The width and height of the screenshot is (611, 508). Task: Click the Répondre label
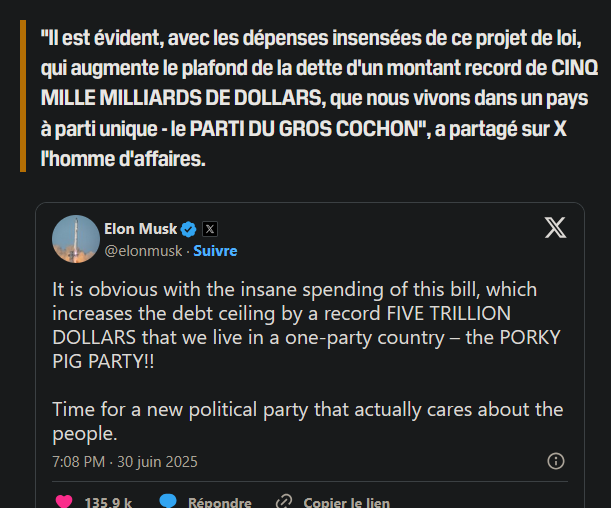[220, 502]
